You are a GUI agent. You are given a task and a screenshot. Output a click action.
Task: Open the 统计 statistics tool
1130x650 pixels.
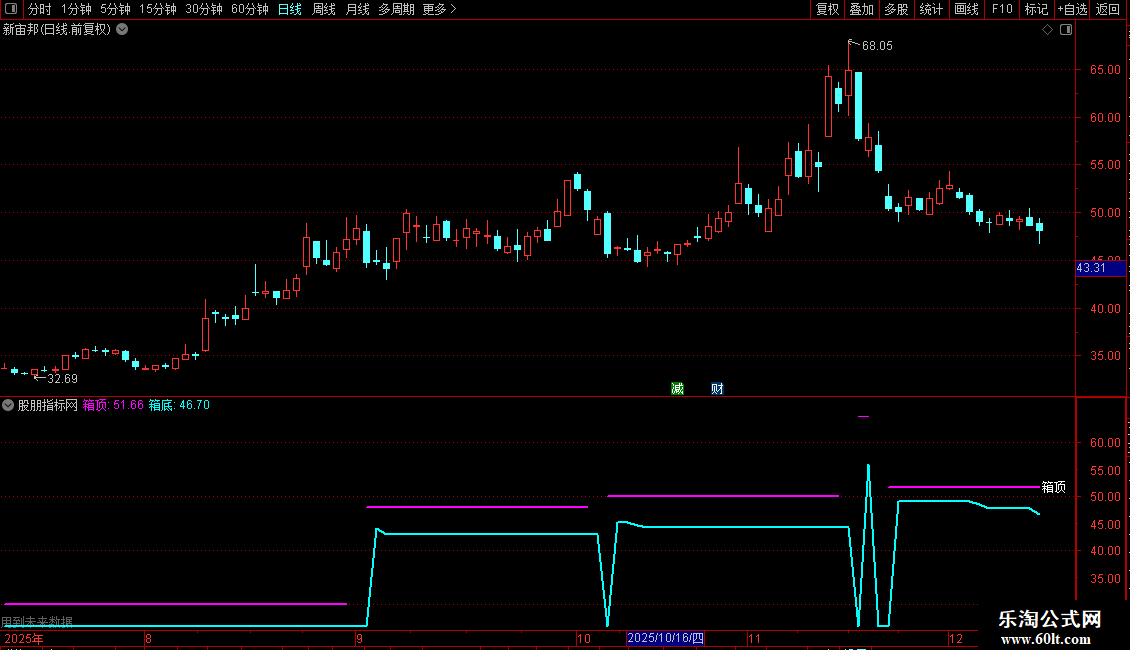[931, 9]
